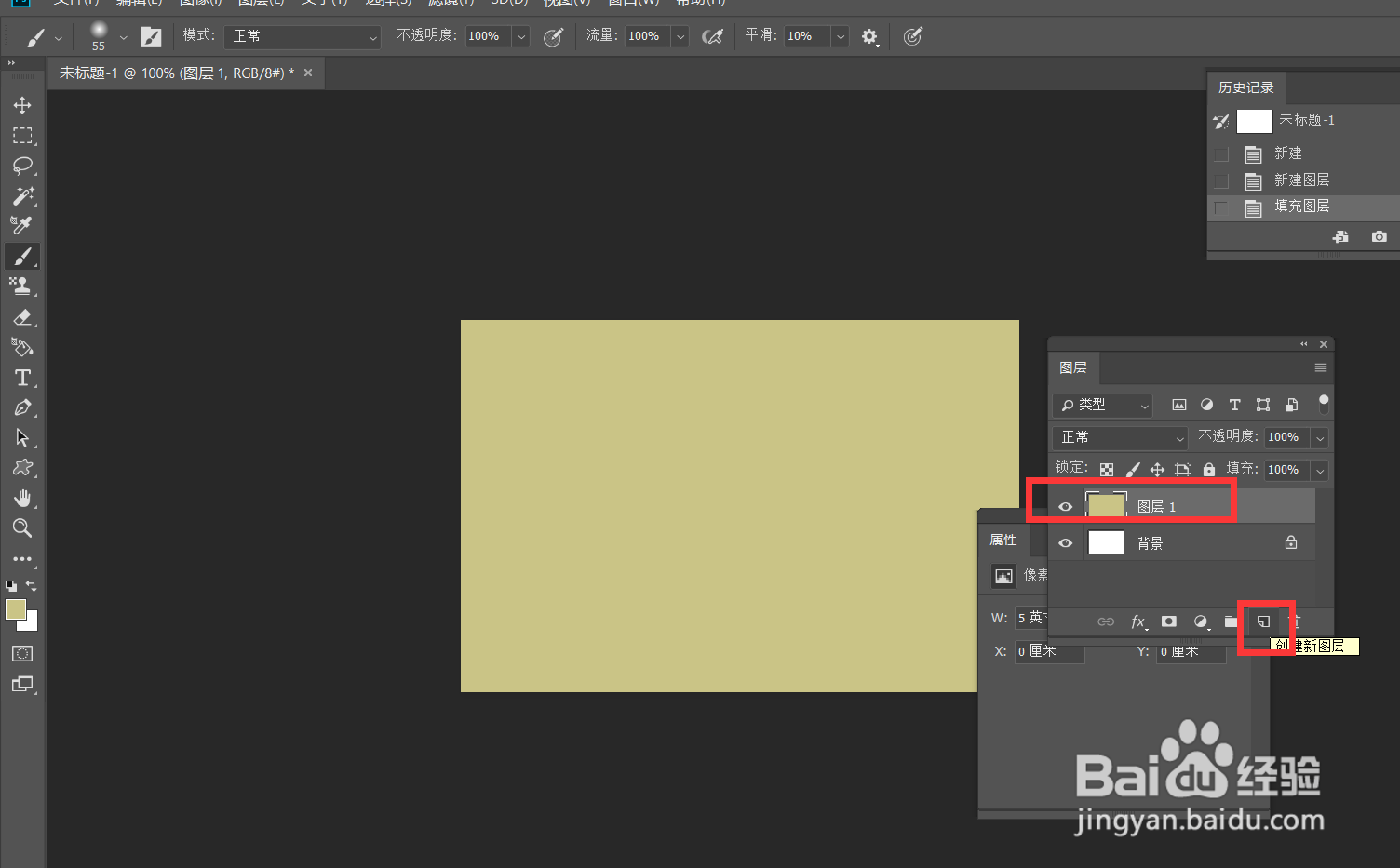
Task: Switch to the 图层 panel tab
Action: tap(1073, 367)
